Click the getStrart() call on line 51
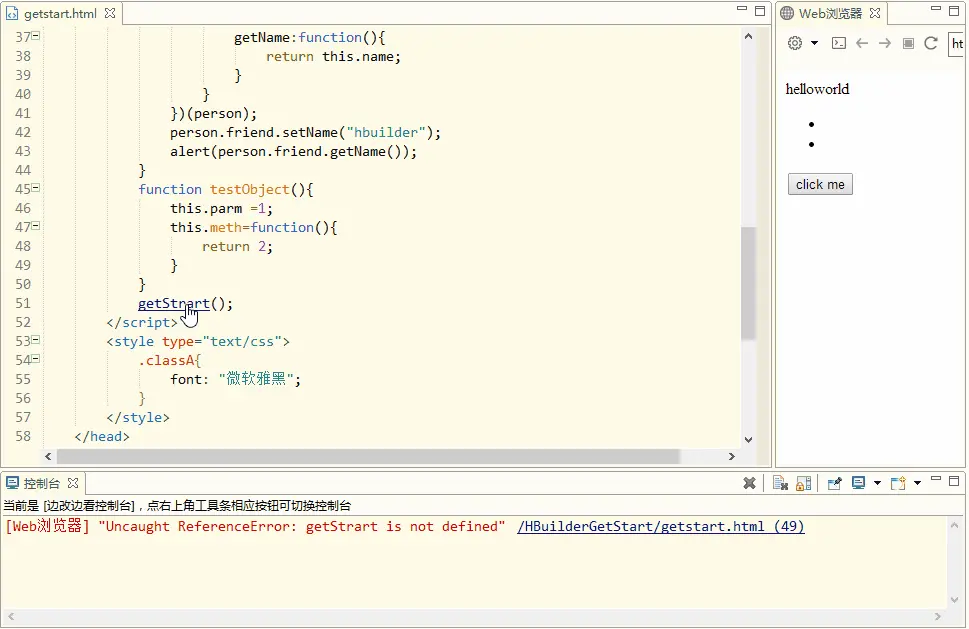Screen dimensions: 969x629 pyautogui.click(x=185, y=304)
